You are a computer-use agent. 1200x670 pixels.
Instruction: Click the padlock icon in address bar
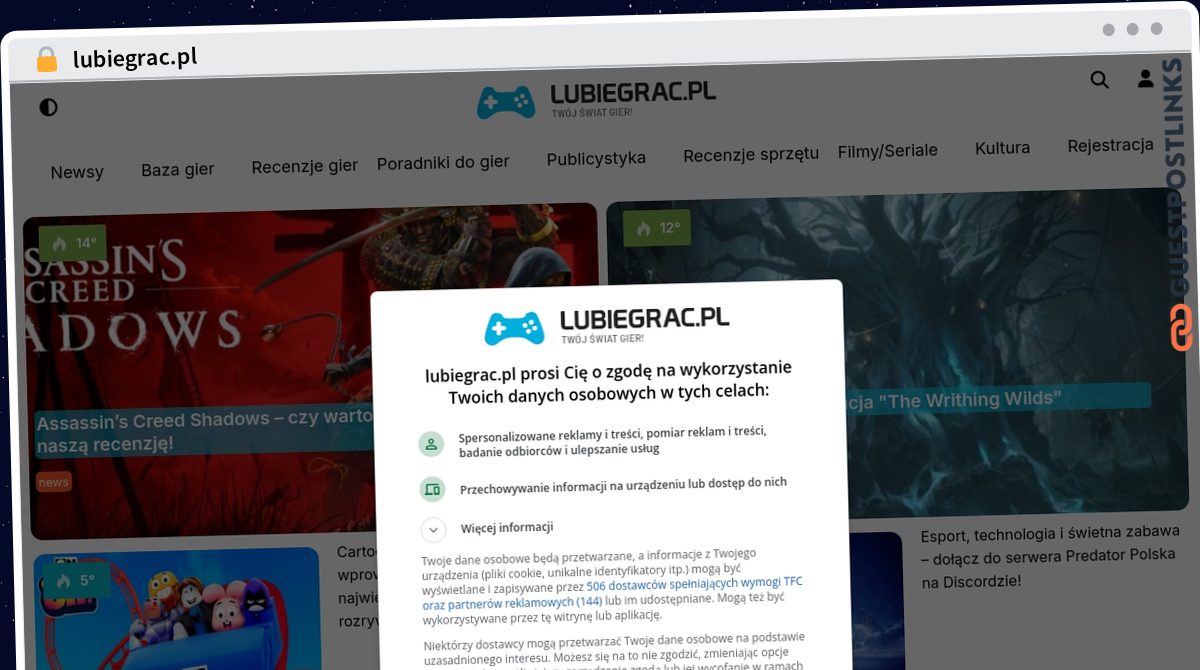[47, 59]
